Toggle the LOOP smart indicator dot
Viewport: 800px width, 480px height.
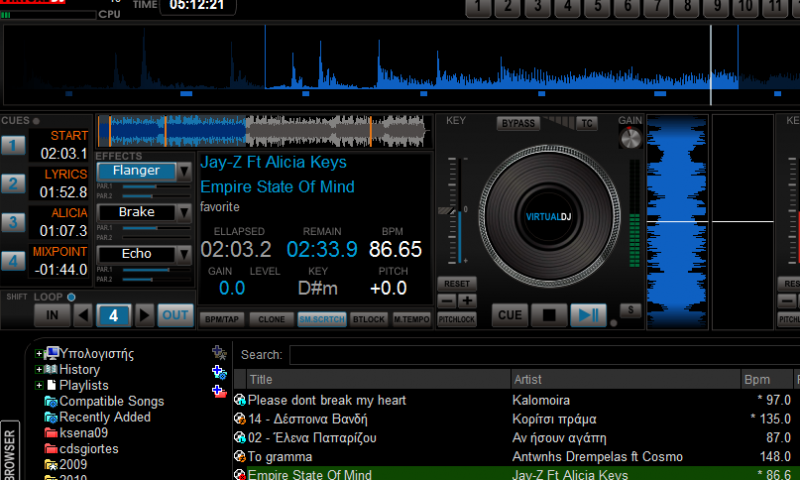point(71,297)
